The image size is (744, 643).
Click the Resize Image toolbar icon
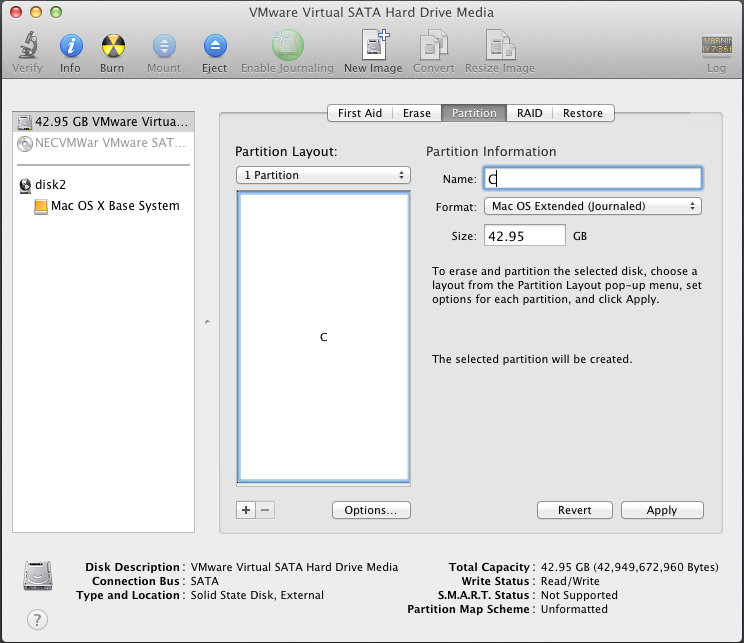(x=500, y=45)
